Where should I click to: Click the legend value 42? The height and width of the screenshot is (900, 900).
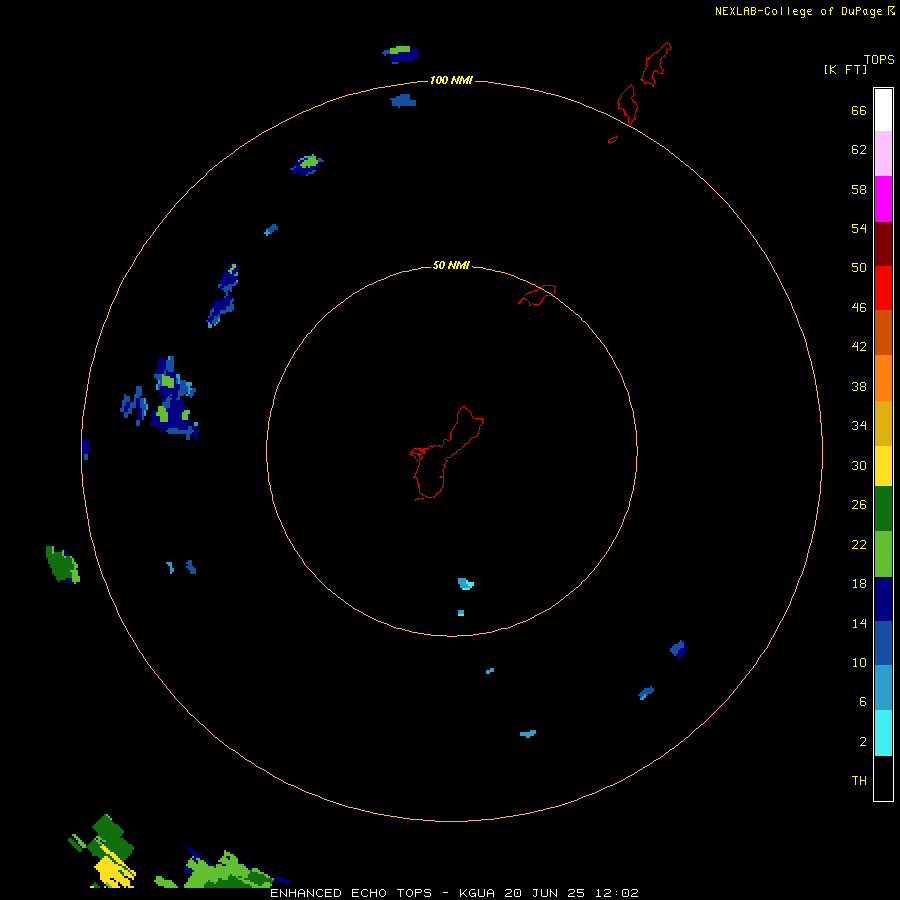[x=859, y=347]
